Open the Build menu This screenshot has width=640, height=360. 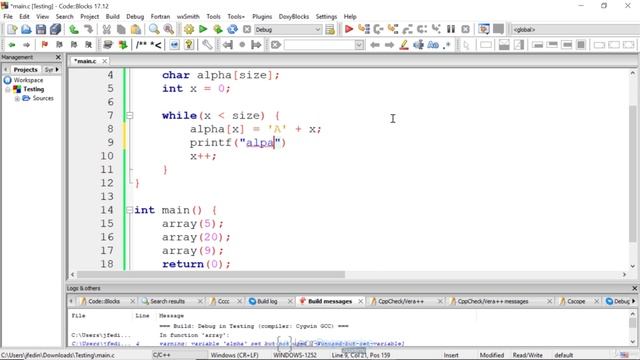point(112,16)
